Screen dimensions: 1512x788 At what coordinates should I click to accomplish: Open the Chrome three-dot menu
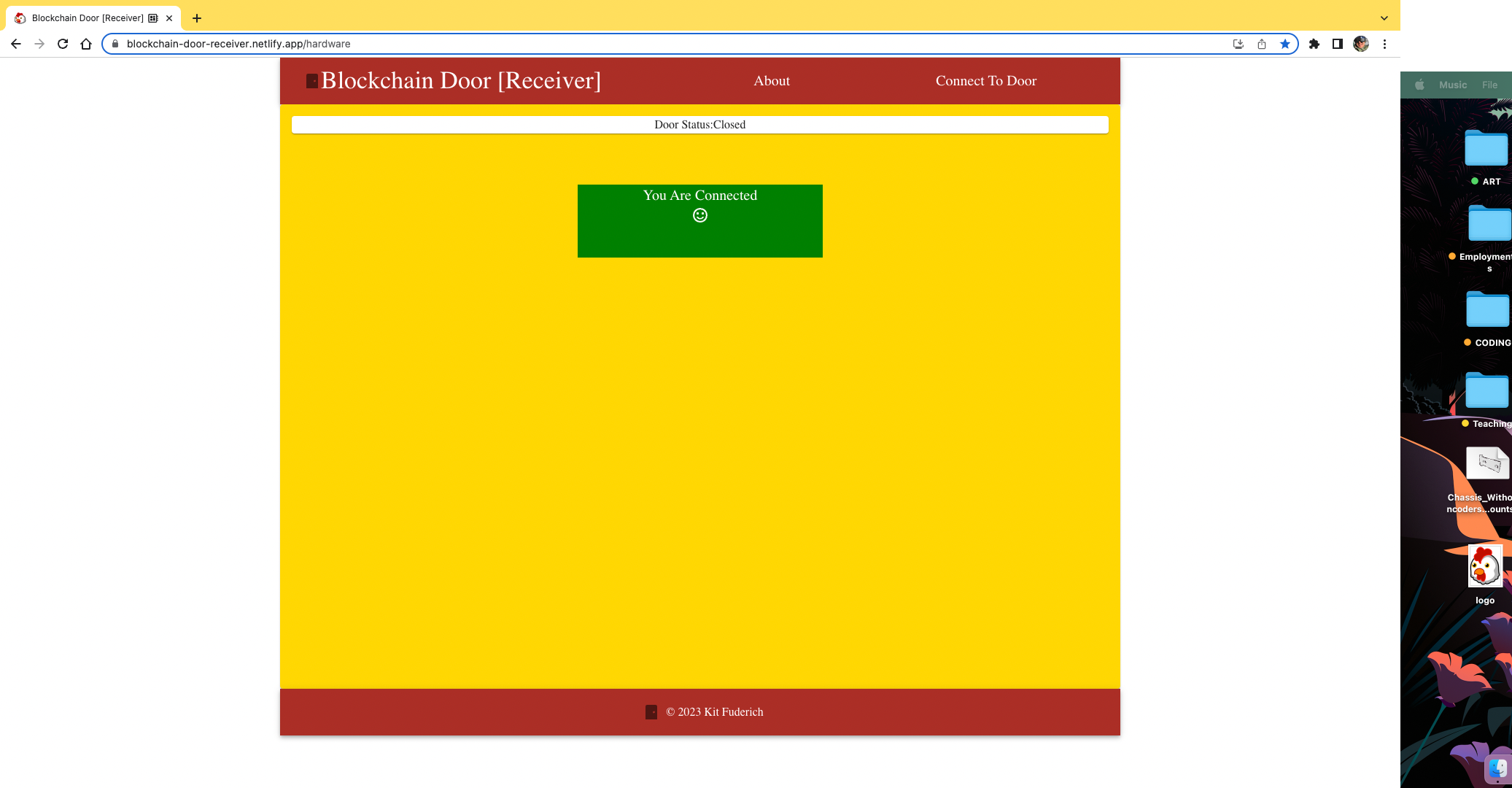(1384, 44)
